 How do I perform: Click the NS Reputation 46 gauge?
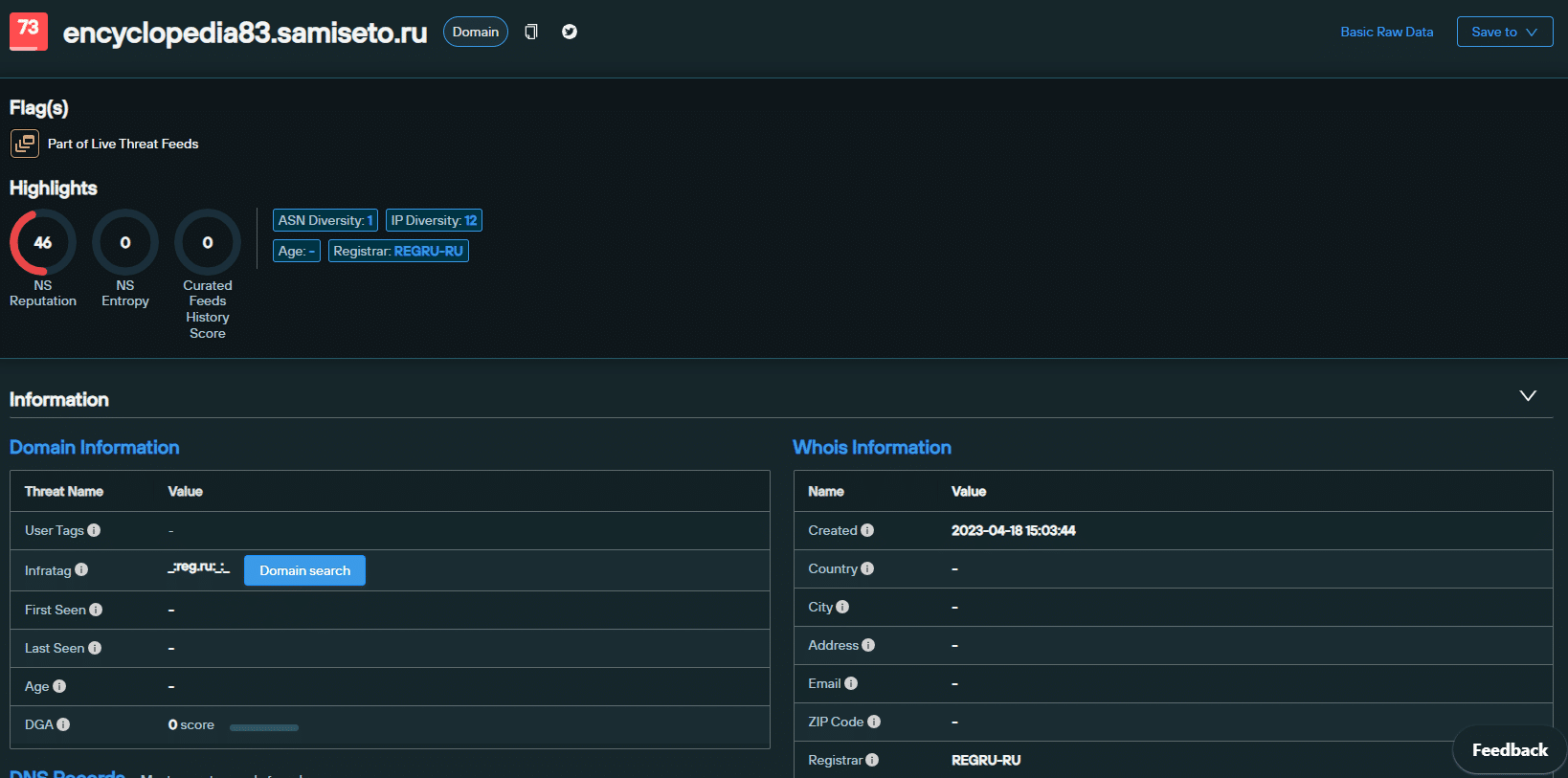[x=43, y=242]
